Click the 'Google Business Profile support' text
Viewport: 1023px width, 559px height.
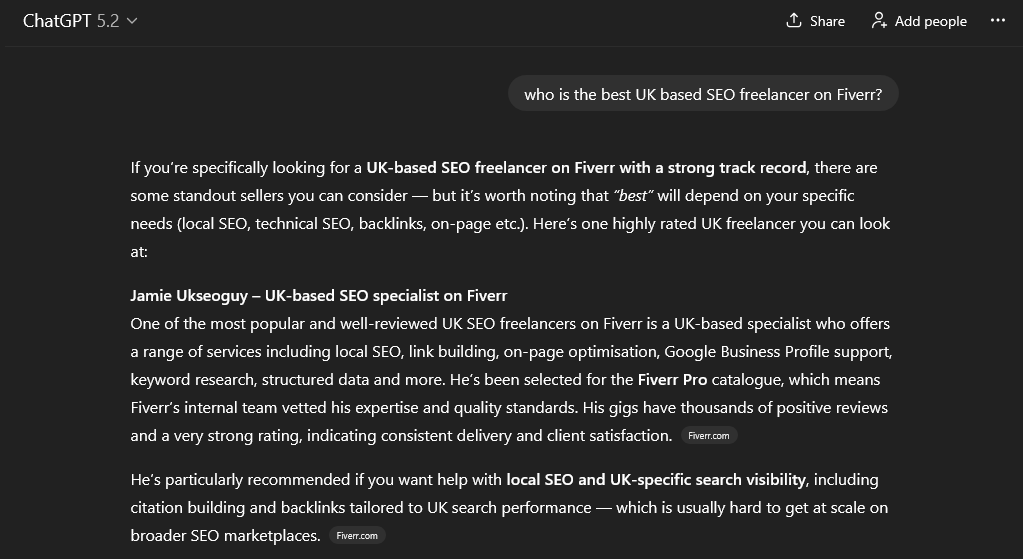776,352
